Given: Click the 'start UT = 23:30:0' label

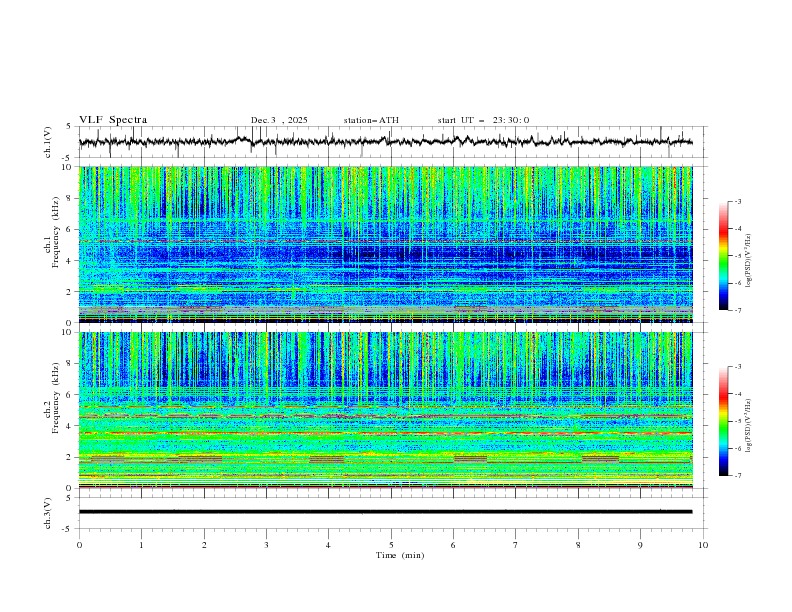Looking at the screenshot, I should [x=483, y=120].
